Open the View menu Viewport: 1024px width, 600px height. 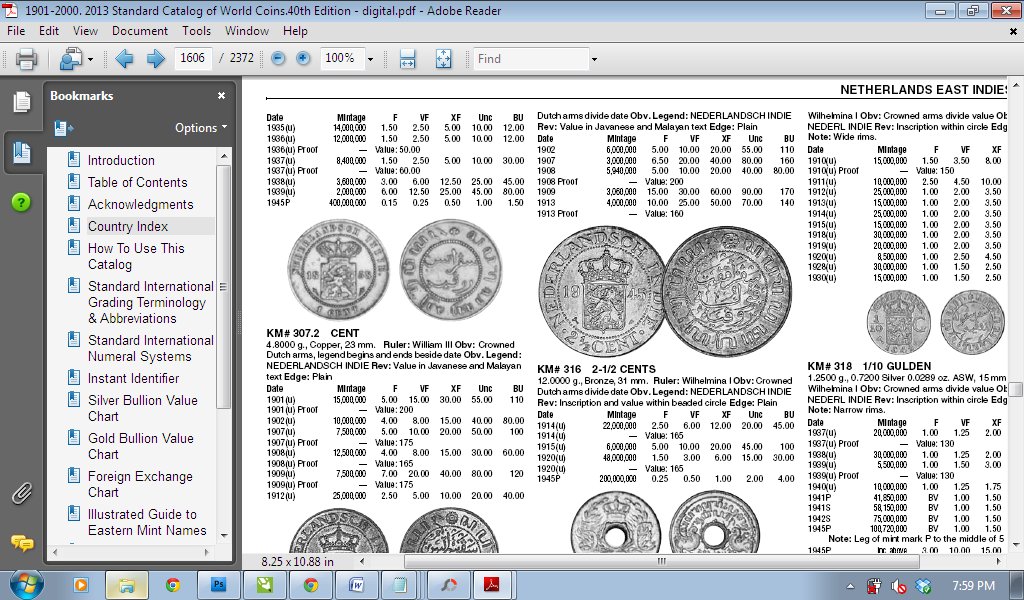[x=85, y=31]
